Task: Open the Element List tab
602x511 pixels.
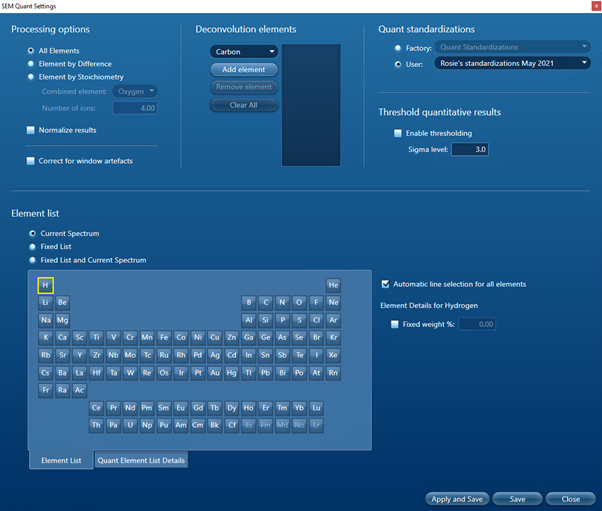Action: click(60, 460)
